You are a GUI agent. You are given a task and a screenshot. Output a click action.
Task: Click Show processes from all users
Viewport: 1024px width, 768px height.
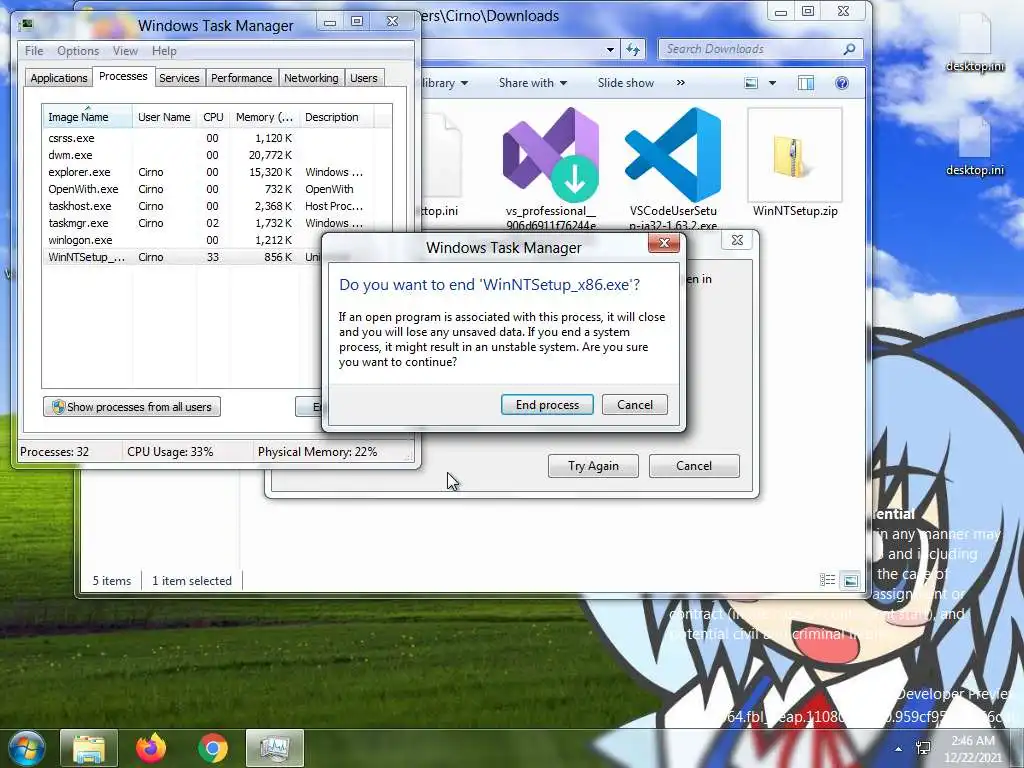point(132,407)
